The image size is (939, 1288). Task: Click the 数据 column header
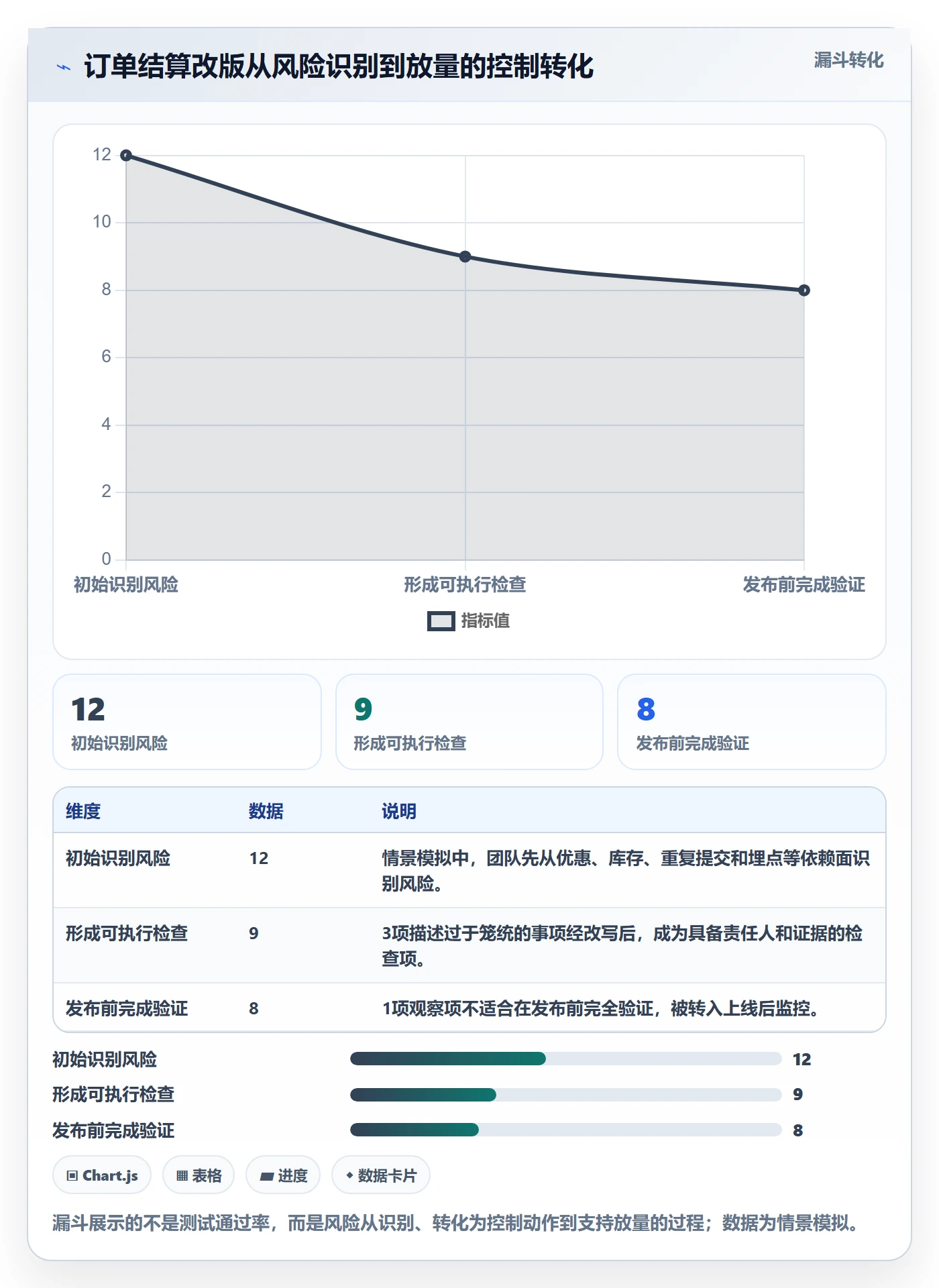(266, 811)
